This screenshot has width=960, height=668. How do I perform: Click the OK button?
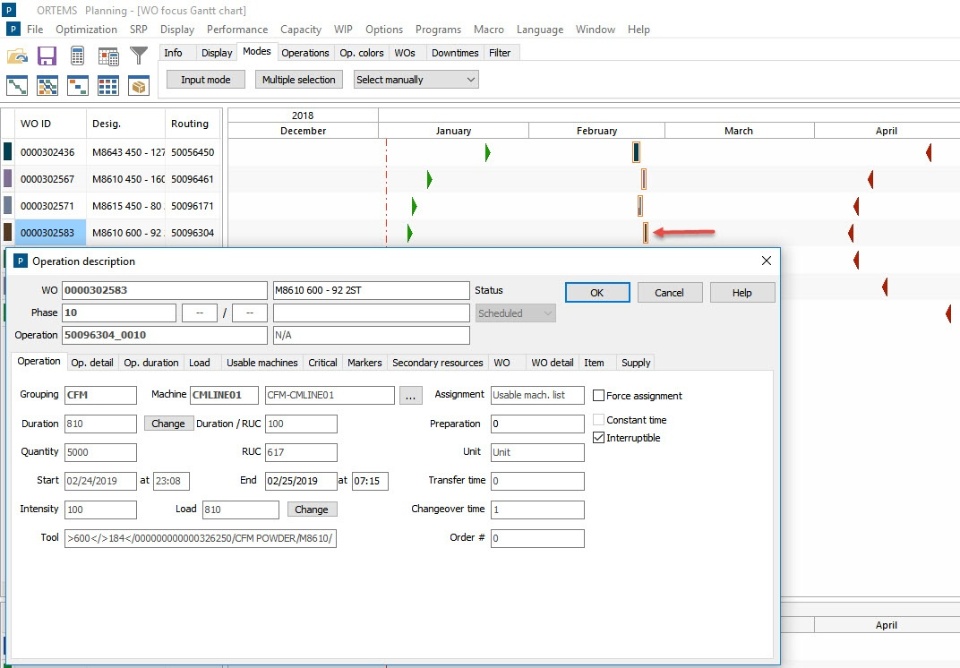pos(597,293)
